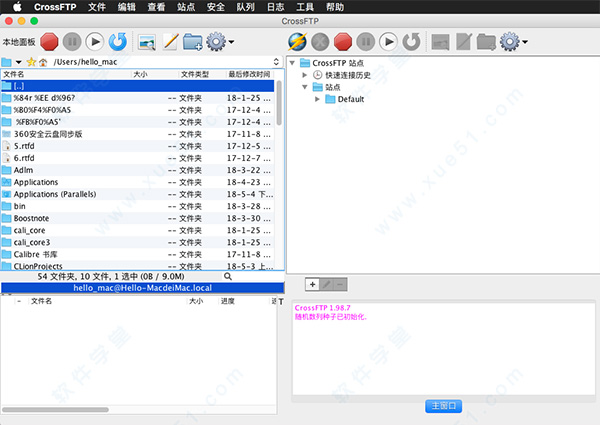Screen dimensions: 600x425
Task: Click the gray refresh icon in remote toolbar
Action: pyautogui.click(x=411, y=42)
